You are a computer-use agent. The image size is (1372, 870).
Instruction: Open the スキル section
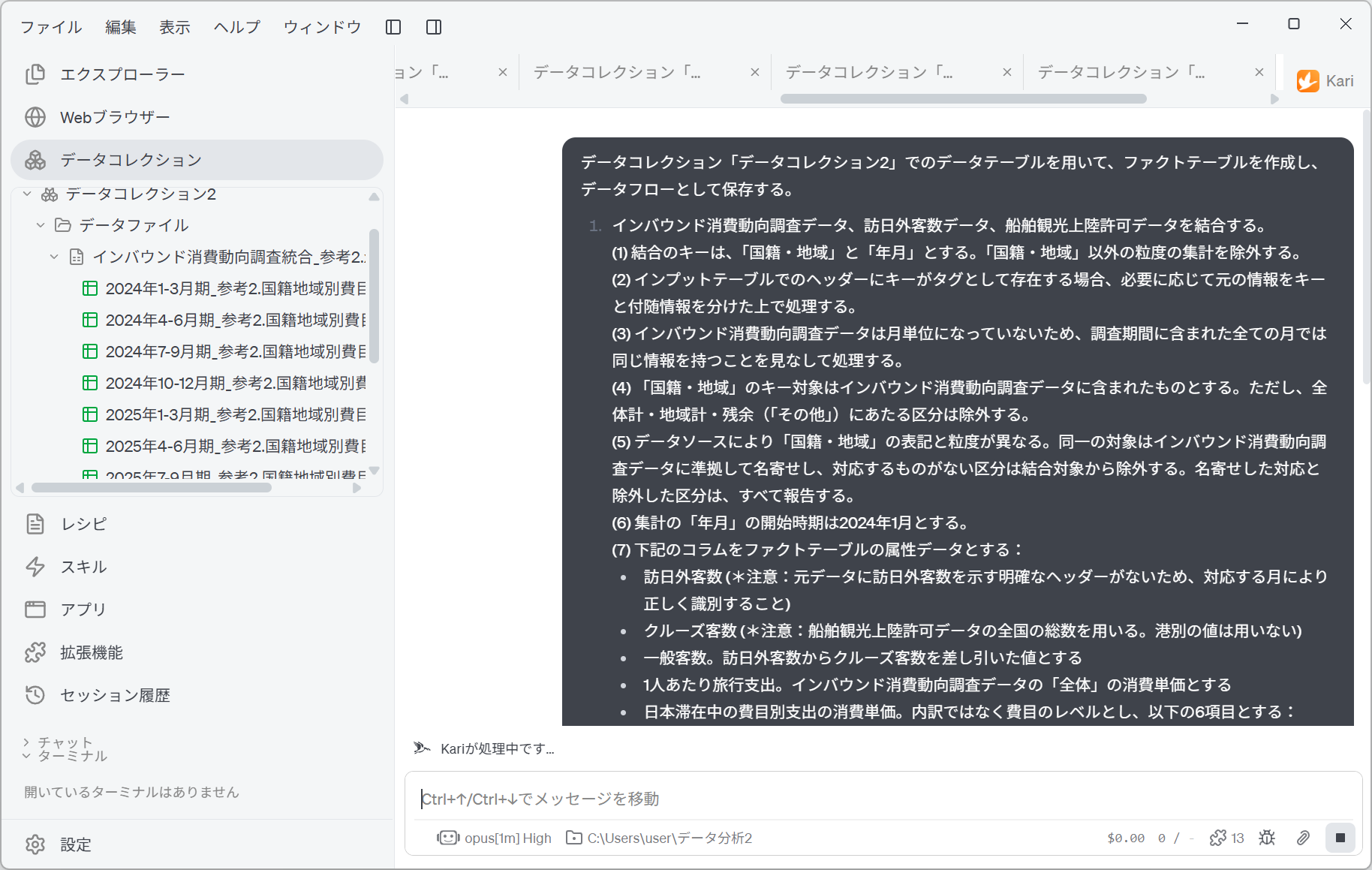197,567
